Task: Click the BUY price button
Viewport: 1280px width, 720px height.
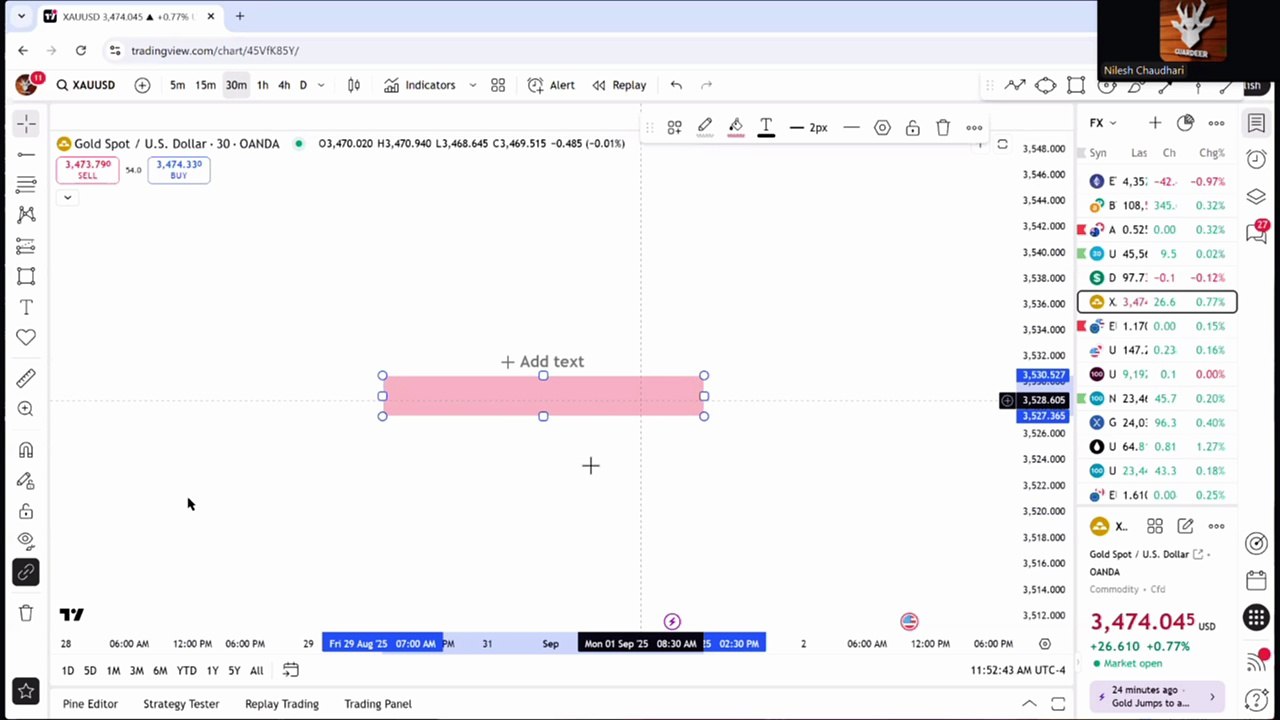Action: coord(178,170)
